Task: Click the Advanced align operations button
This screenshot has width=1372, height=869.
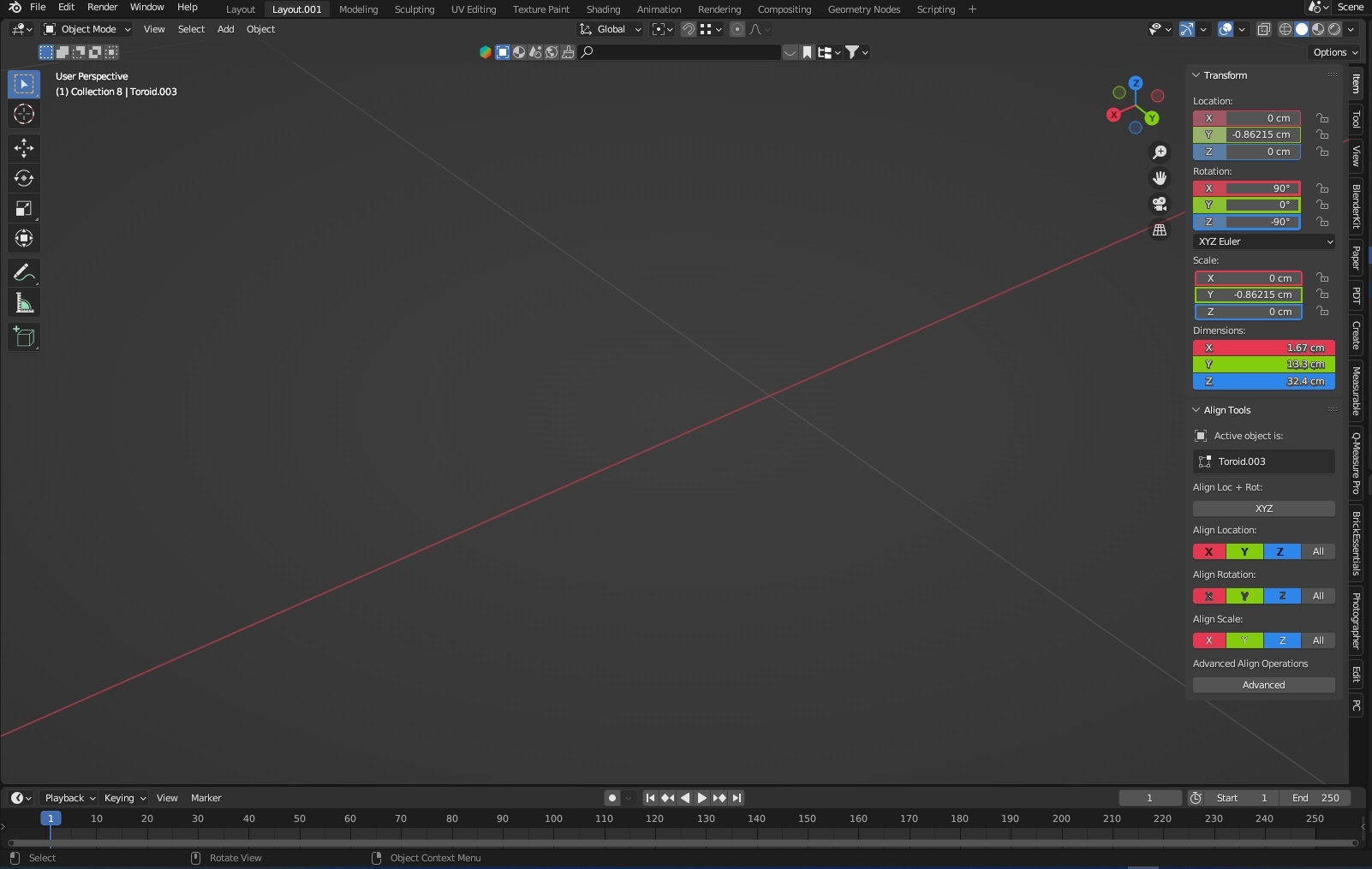Action: click(1264, 685)
